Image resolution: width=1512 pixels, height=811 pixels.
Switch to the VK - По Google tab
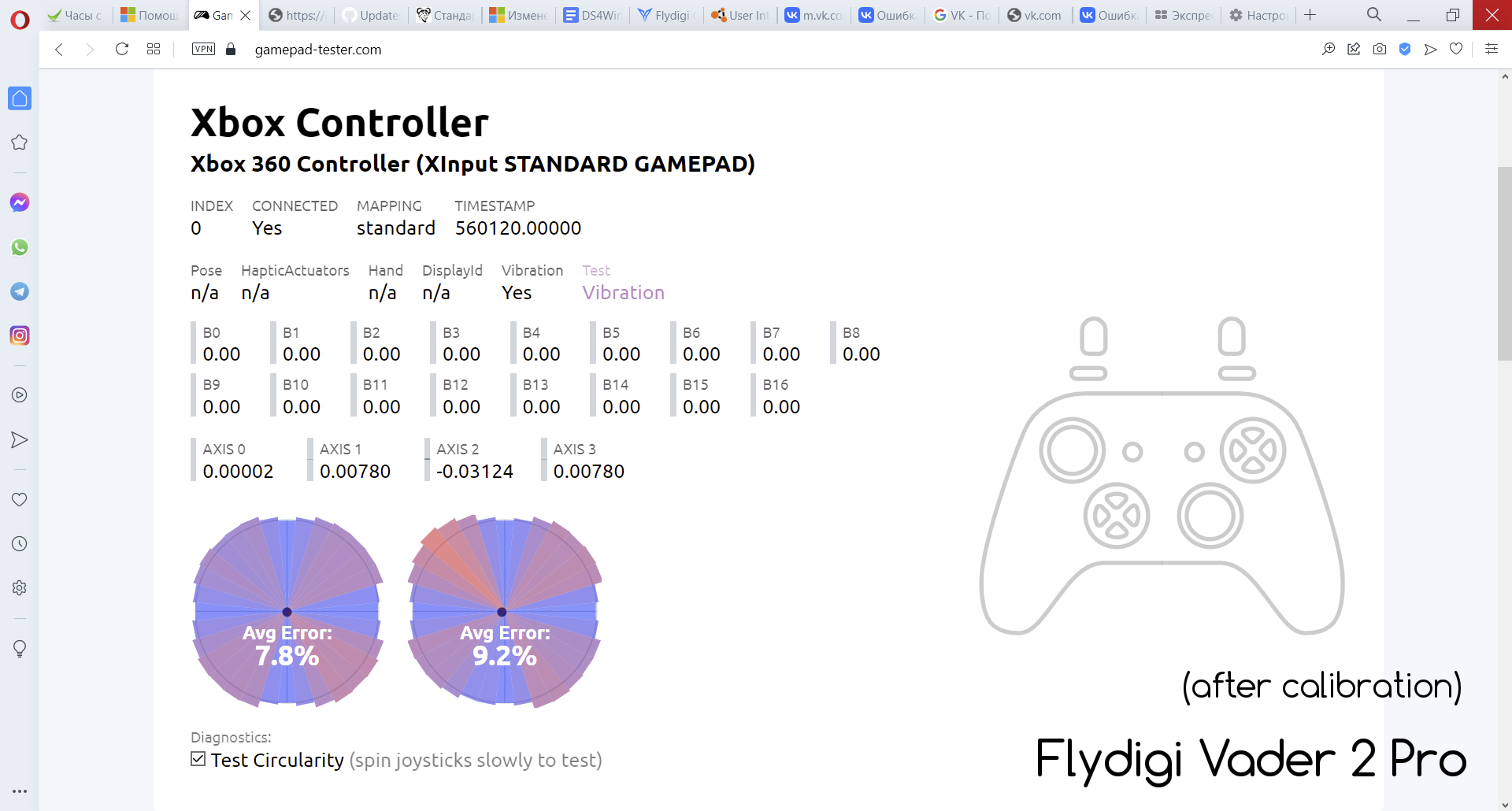962,15
